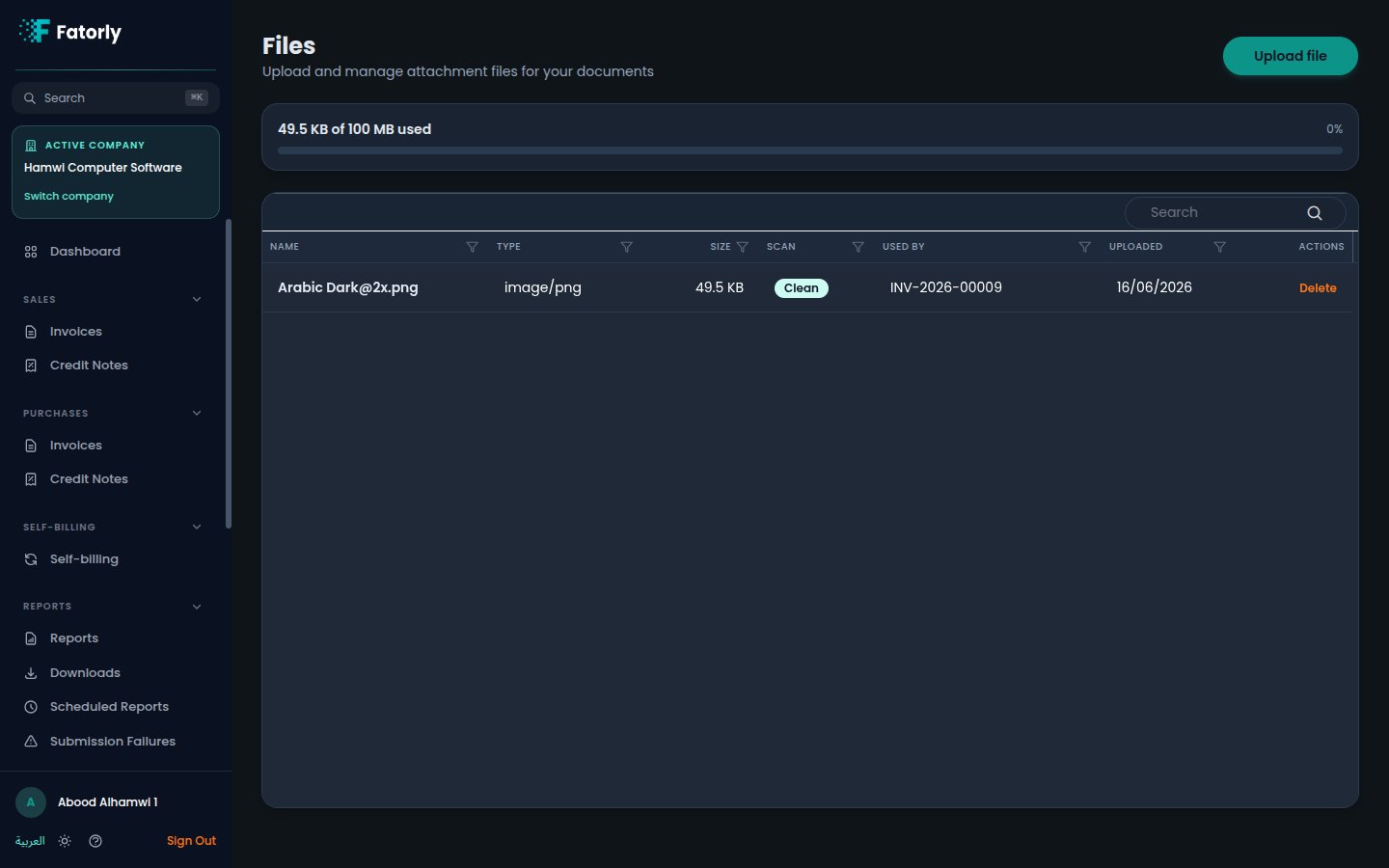Toggle light theme with sun icon
This screenshot has width=1389, height=868.
65,841
